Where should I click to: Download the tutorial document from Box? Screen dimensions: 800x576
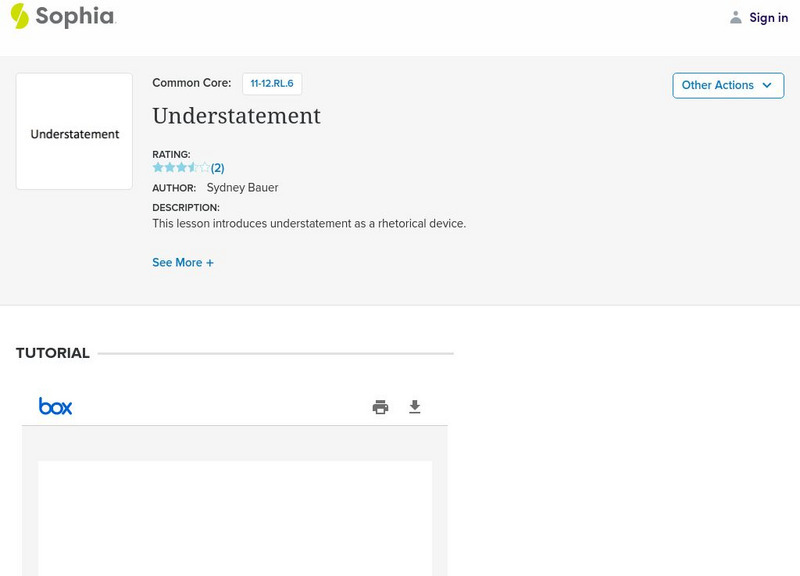tap(415, 407)
